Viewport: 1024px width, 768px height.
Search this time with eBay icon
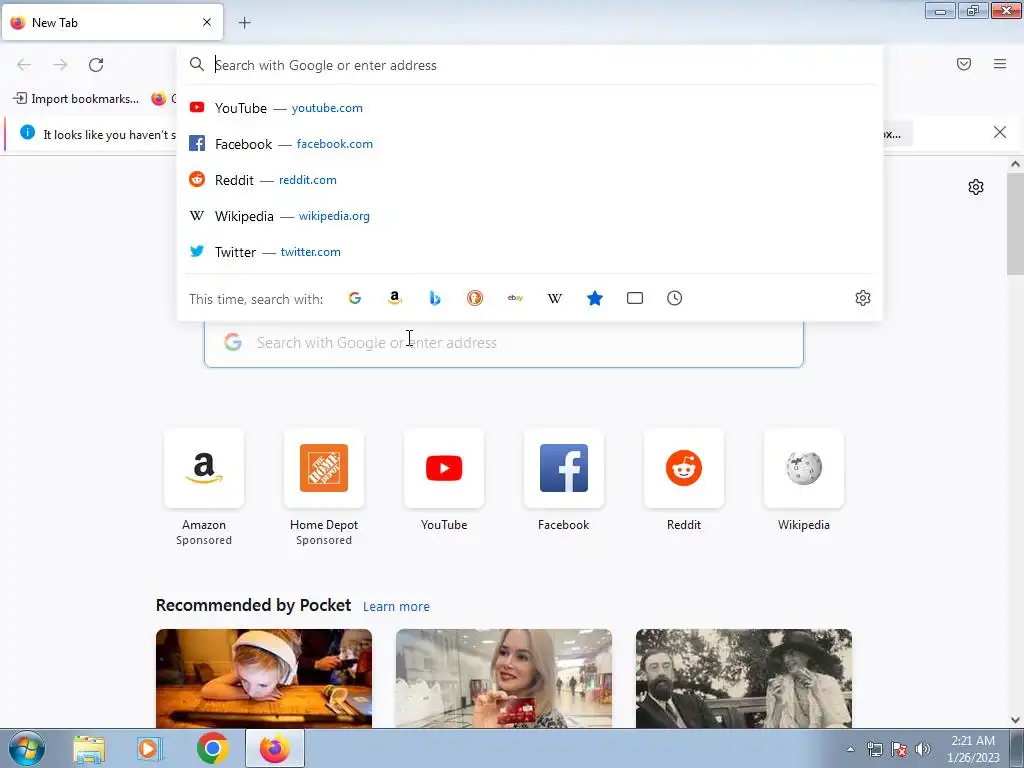tap(515, 298)
